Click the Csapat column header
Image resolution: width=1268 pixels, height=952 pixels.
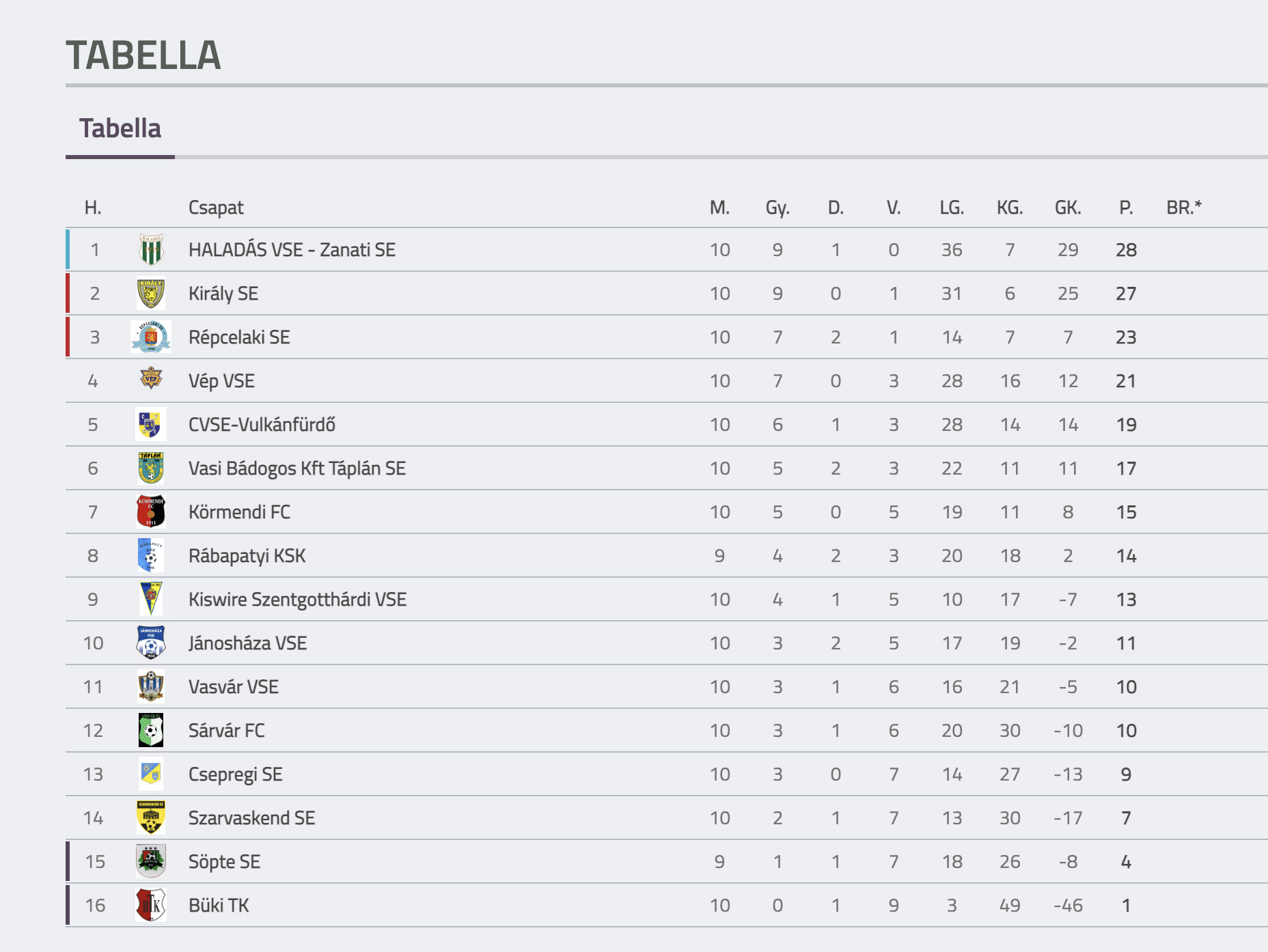click(x=216, y=208)
